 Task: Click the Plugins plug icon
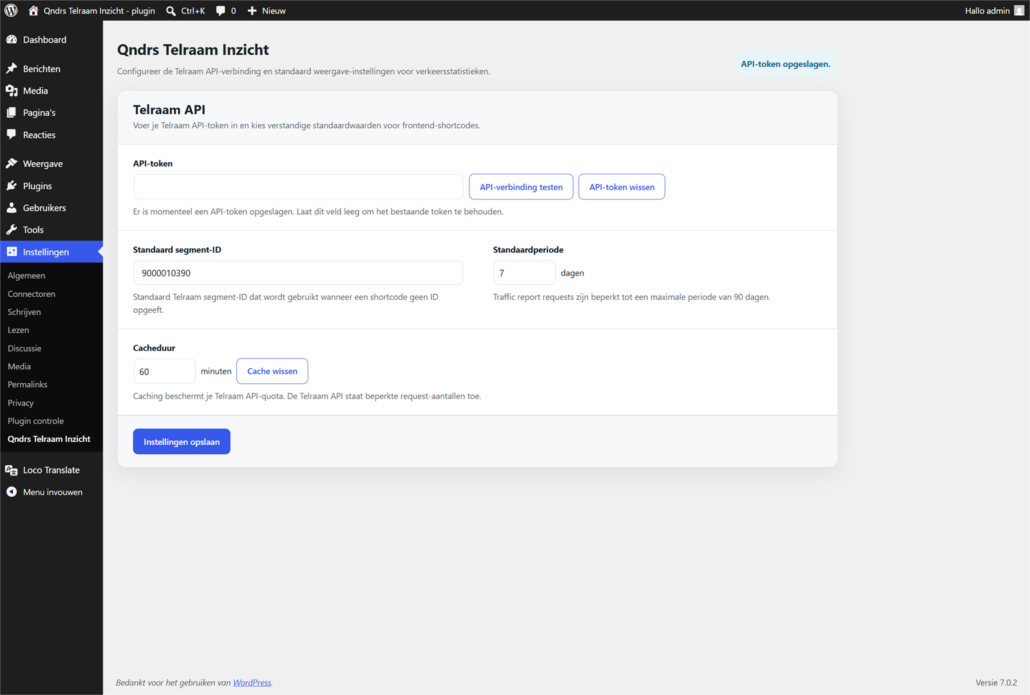click(x=12, y=186)
